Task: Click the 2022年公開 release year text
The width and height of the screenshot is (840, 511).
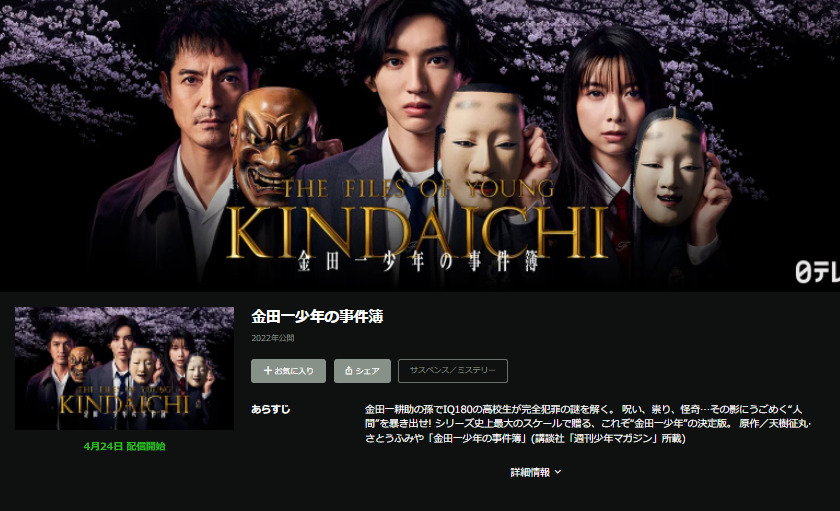Action: [x=273, y=338]
